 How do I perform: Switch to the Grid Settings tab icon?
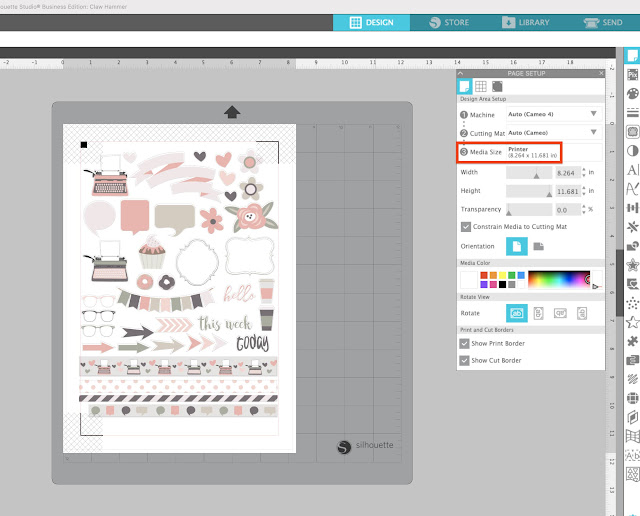tap(481, 86)
